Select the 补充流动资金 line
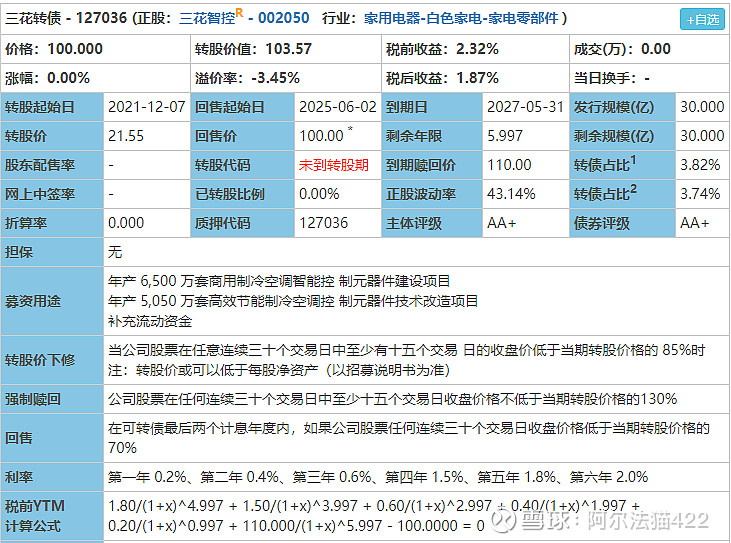This screenshot has width=731, height=543. 150,321
